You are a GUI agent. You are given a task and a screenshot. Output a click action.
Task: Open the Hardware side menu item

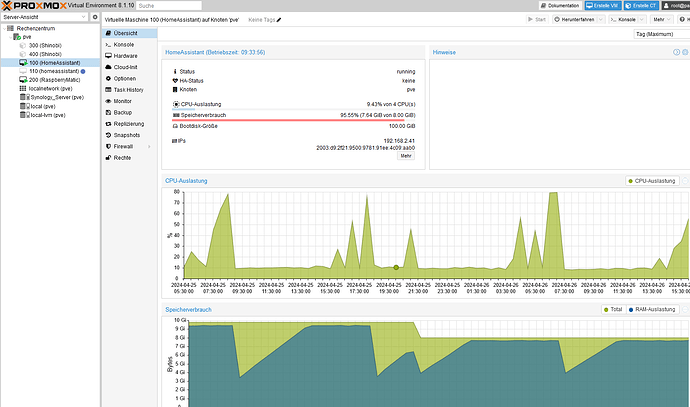[x=130, y=56]
